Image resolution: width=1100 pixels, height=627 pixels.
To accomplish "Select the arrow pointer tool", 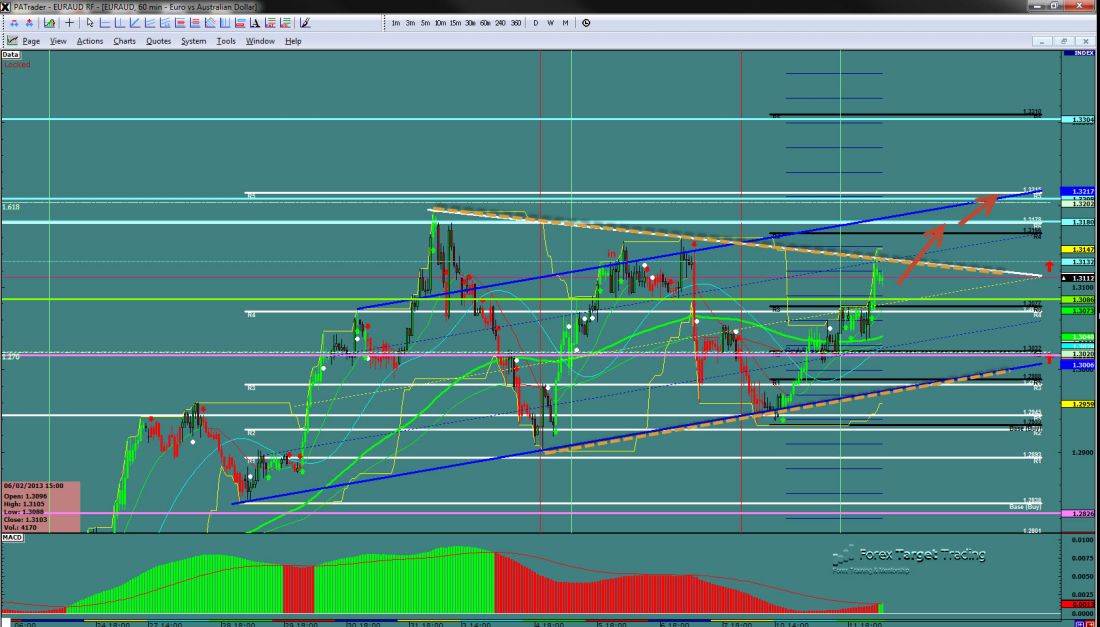I will coord(90,22).
